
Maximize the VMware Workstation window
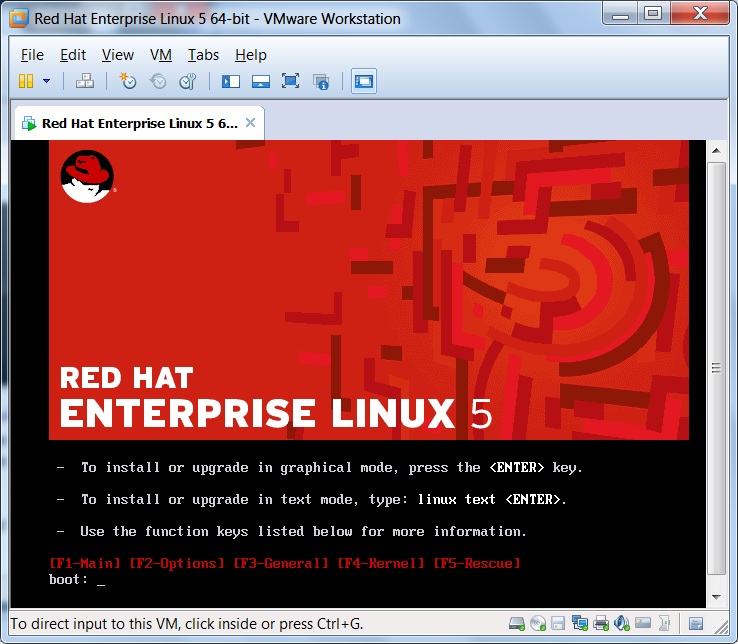click(x=653, y=14)
